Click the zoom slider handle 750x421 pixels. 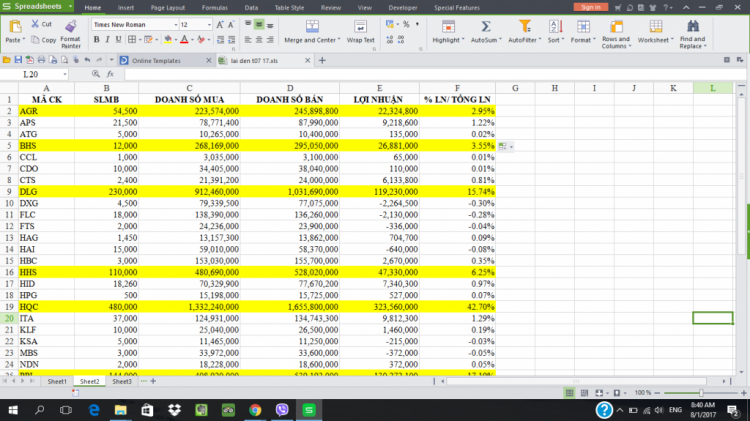click(x=701, y=393)
